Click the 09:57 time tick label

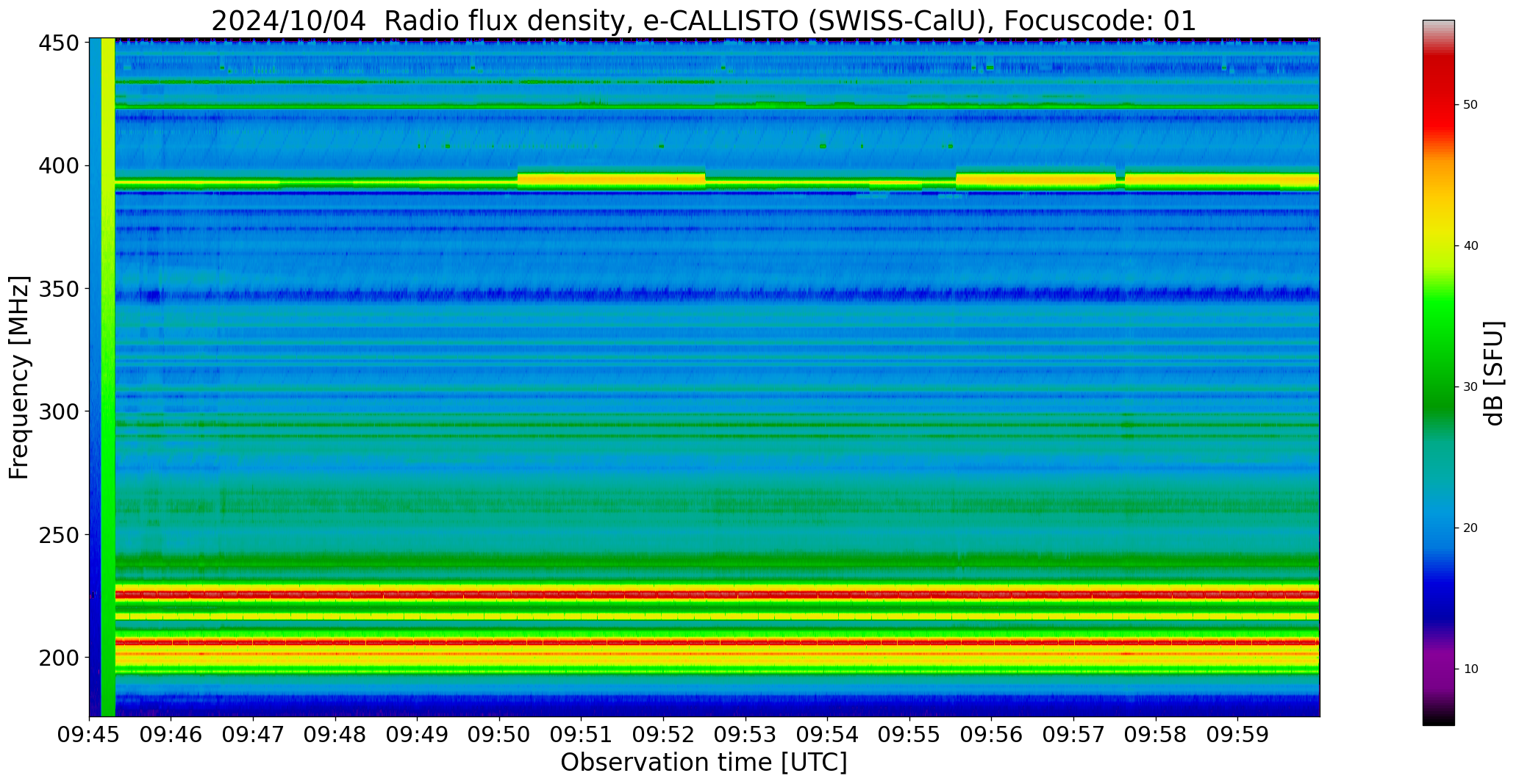(1074, 735)
